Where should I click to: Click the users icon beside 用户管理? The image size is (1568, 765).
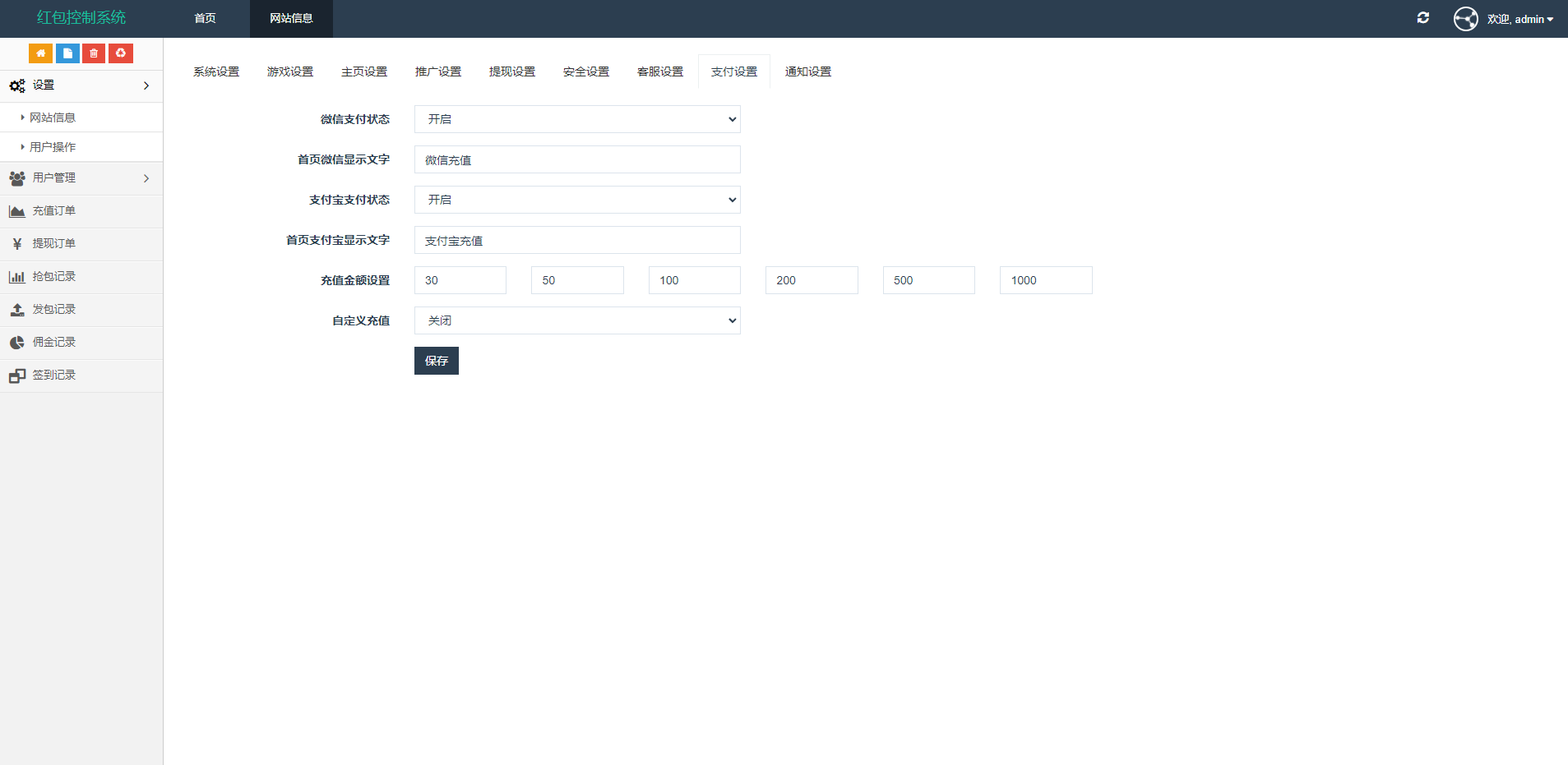(x=17, y=178)
